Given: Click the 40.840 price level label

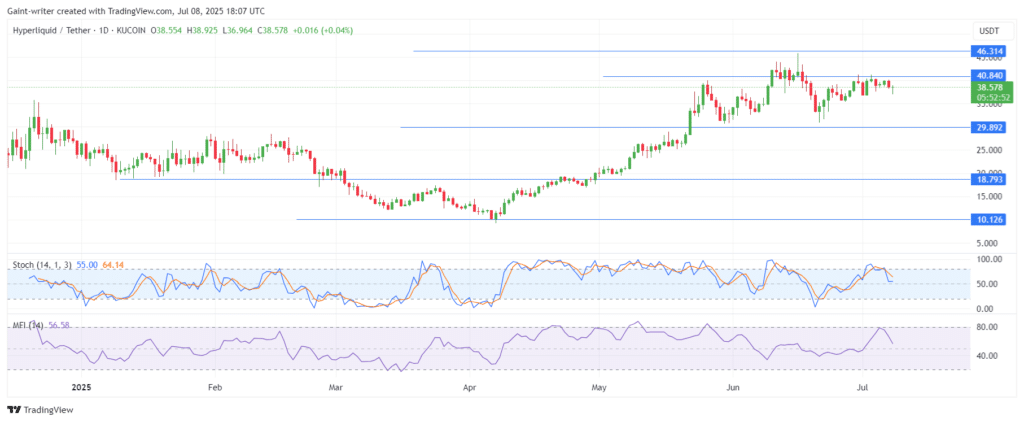Looking at the screenshot, I should pyautogui.click(x=987, y=76).
